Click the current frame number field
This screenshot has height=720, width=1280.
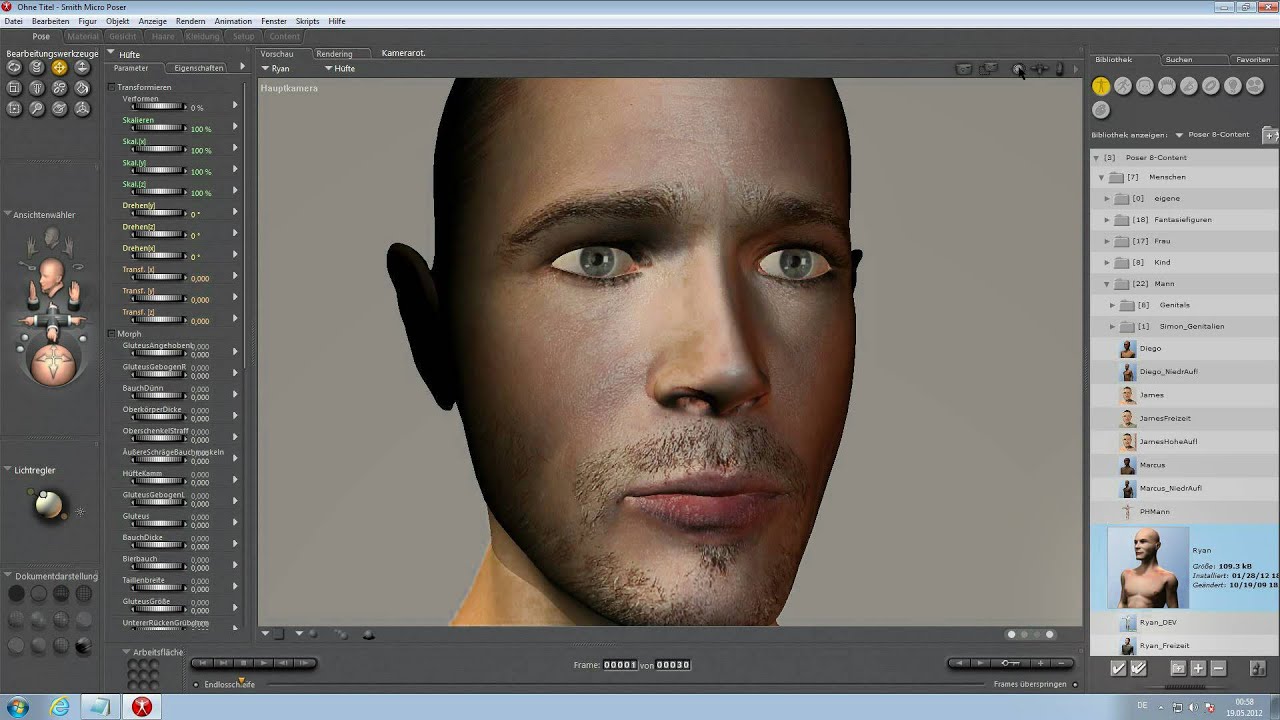coord(620,665)
